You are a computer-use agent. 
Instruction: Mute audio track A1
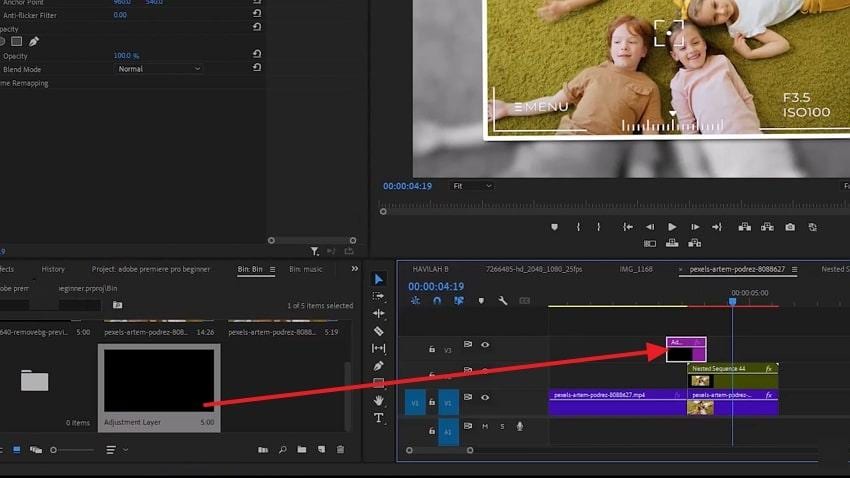(485, 427)
